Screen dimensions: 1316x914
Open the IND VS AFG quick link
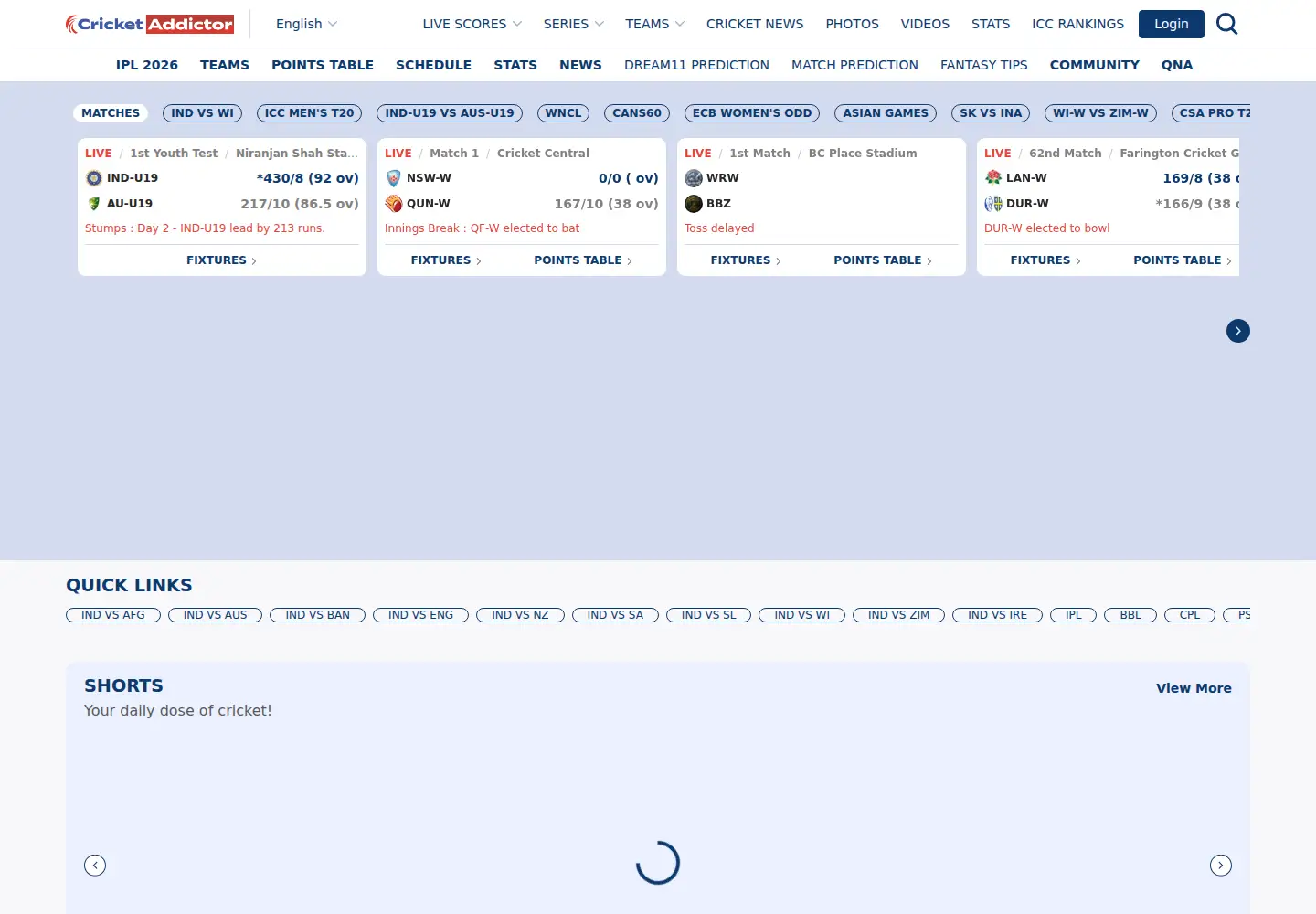tap(113, 615)
